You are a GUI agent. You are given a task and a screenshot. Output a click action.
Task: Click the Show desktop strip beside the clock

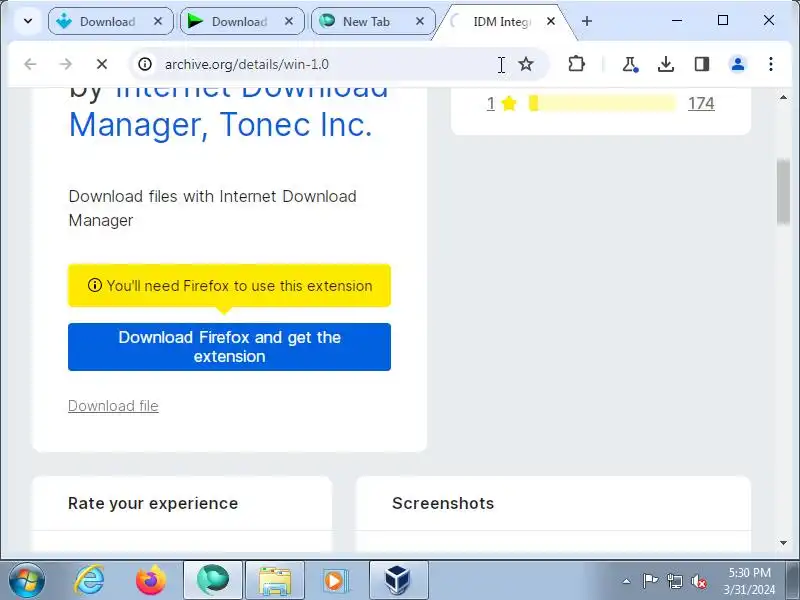792,581
